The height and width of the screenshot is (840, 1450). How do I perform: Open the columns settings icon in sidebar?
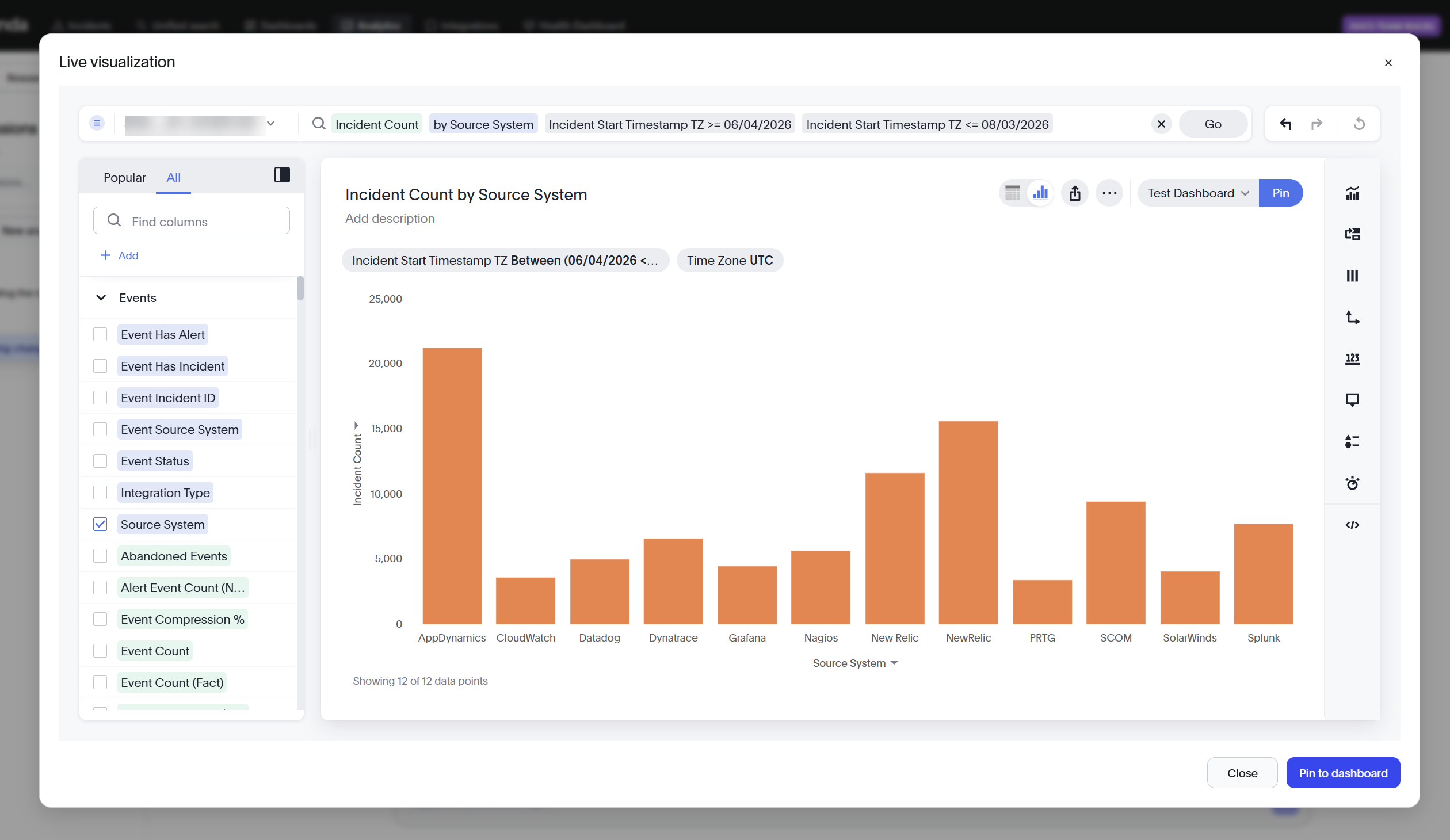(x=1352, y=276)
